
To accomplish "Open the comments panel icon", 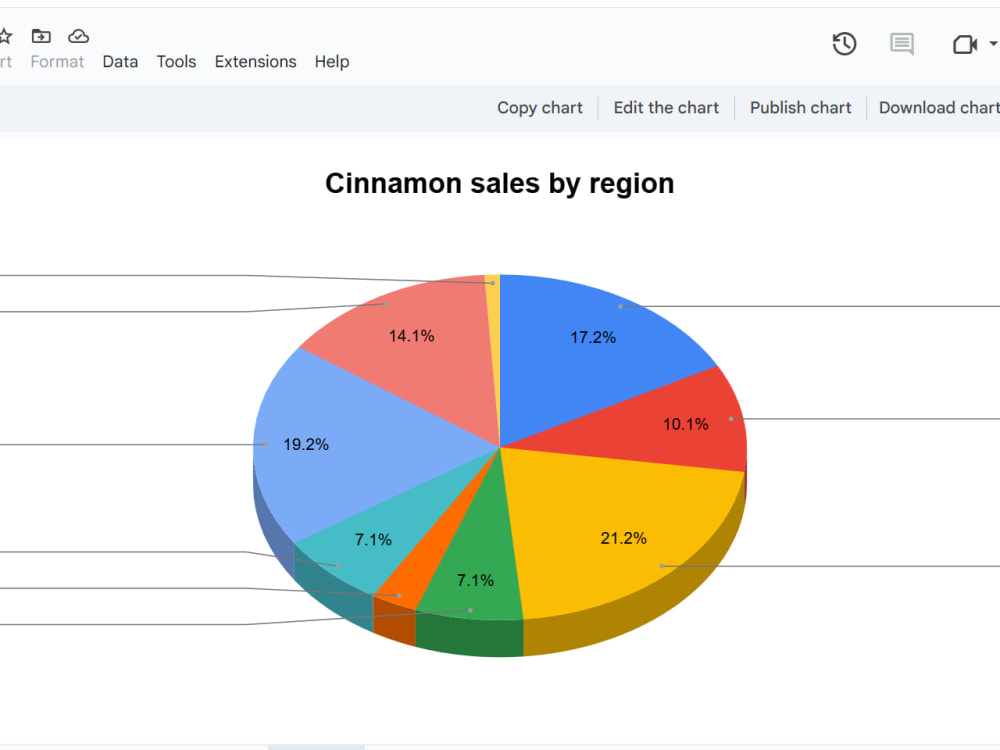I will click(902, 44).
